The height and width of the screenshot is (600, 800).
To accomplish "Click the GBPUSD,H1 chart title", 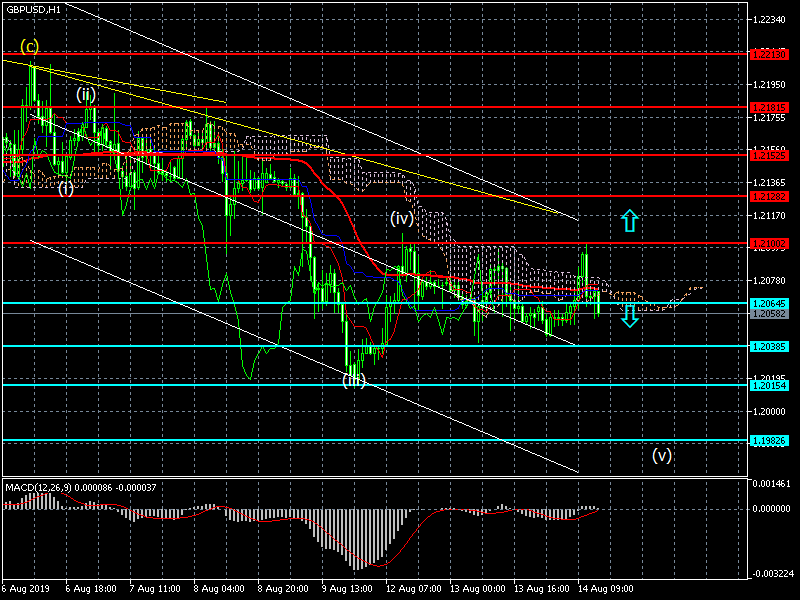I will coord(33,9).
